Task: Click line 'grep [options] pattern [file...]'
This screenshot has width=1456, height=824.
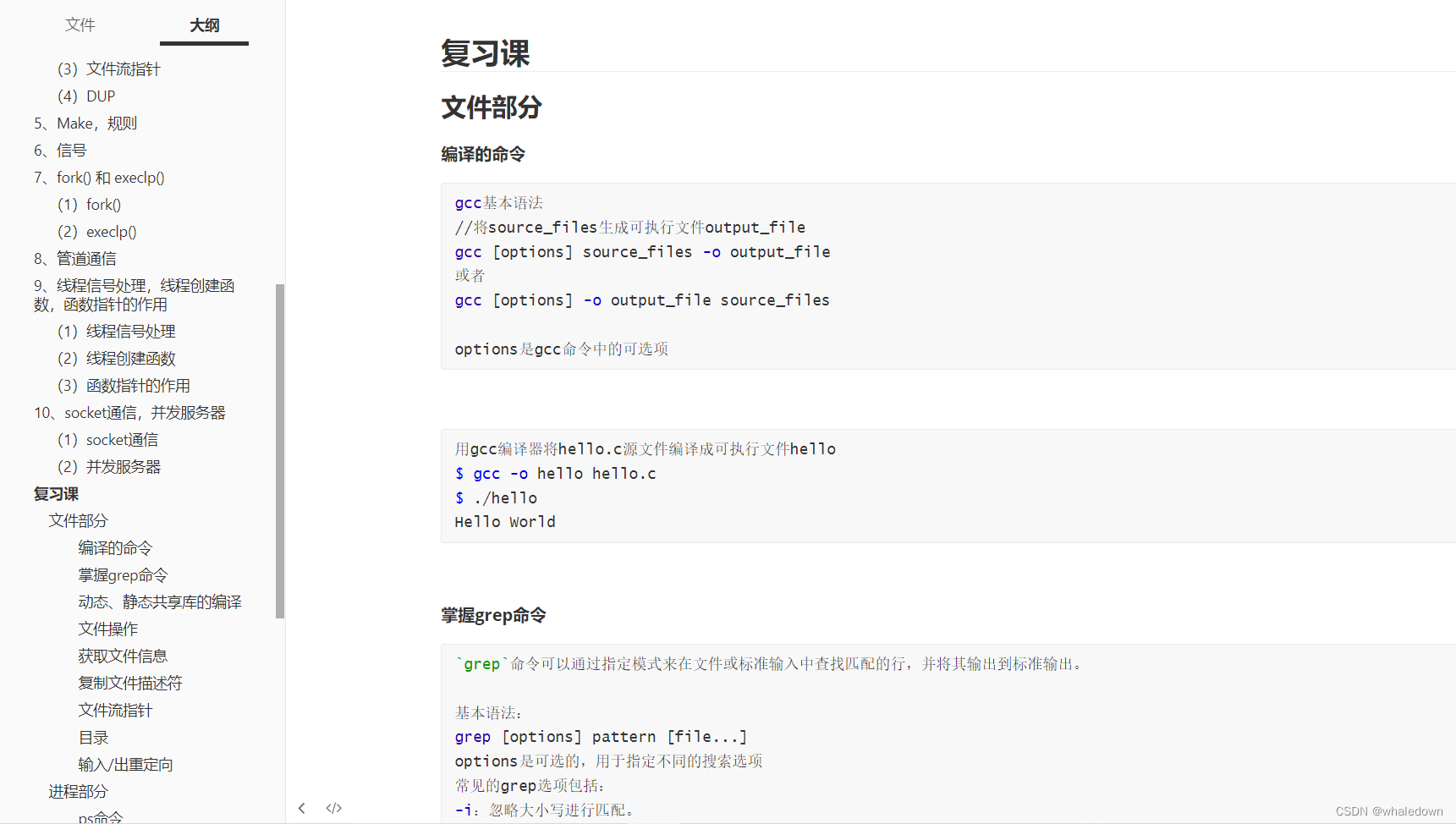Action: [601, 737]
